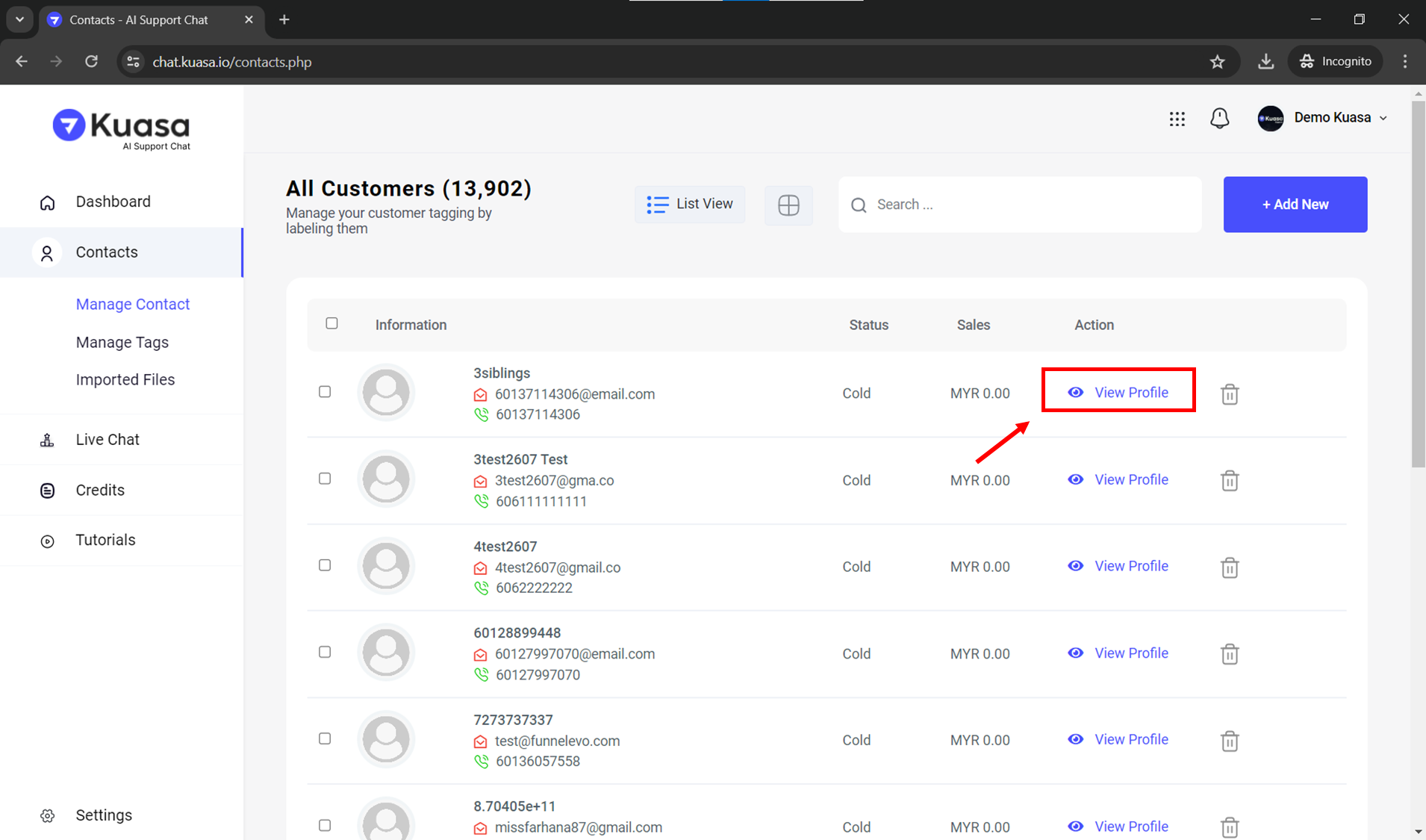
Task: Delete the 3siblings contact via trash icon
Action: click(x=1229, y=393)
